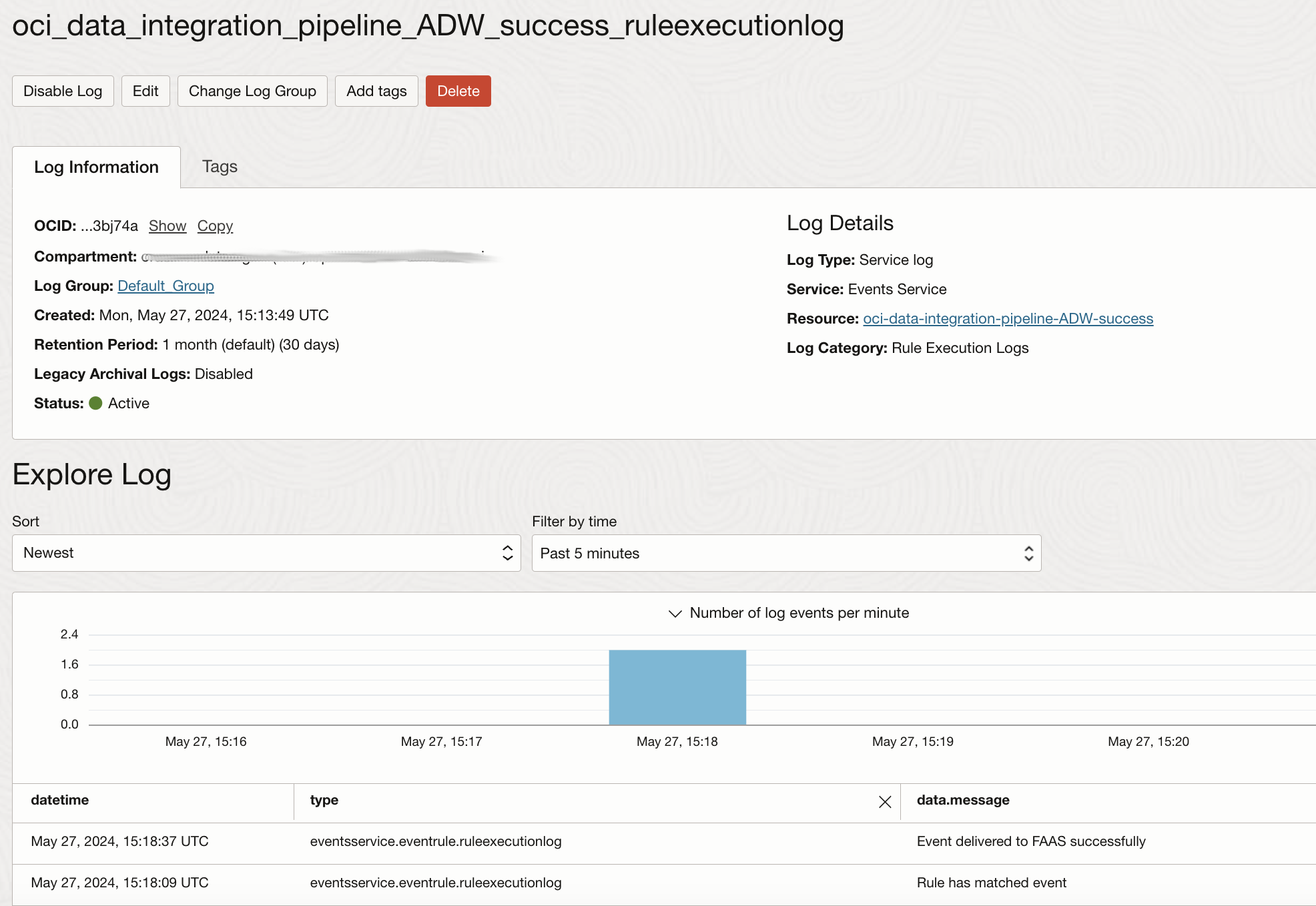Click the 'Service log' Log Type value
Image resolution: width=1316 pixels, height=906 pixels.
pyautogui.click(x=896, y=260)
